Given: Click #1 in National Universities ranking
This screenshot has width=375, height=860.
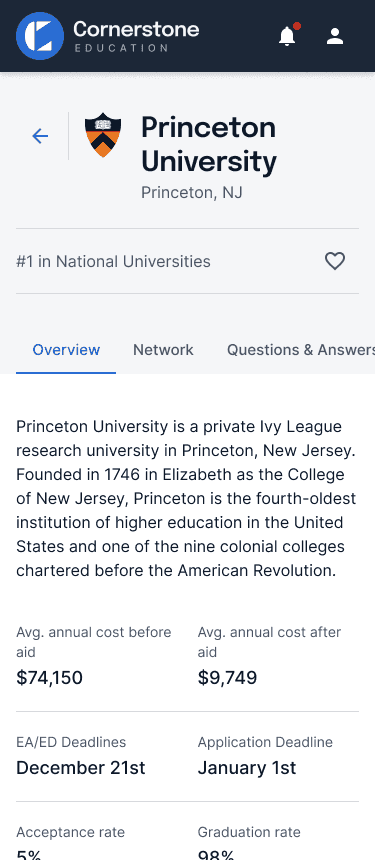Looking at the screenshot, I should pos(113,262).
